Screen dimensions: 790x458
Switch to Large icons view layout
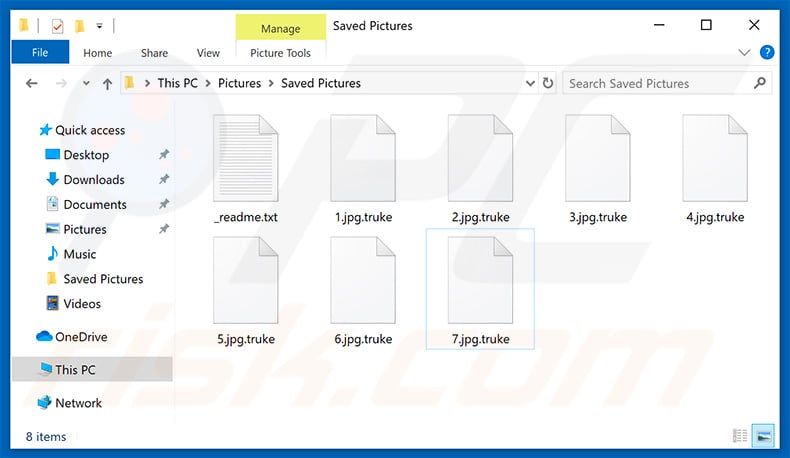763,436
